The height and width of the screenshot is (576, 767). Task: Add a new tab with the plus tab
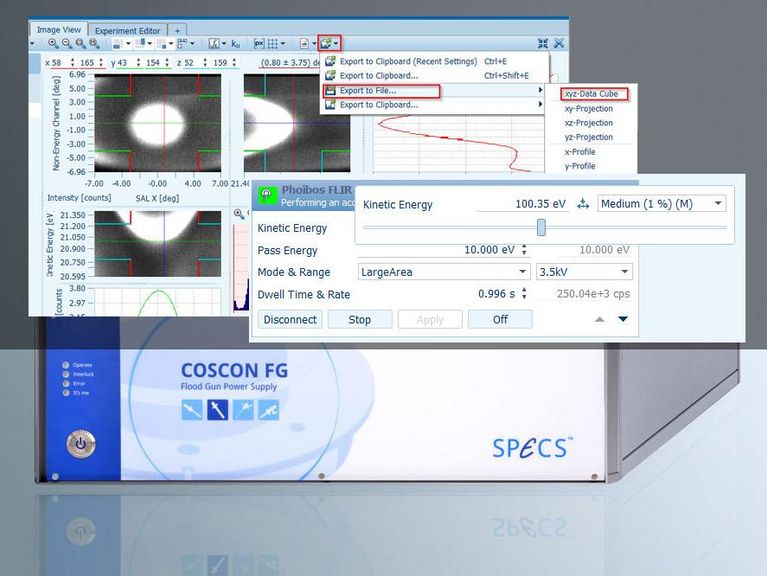click(x=177, y=31)
